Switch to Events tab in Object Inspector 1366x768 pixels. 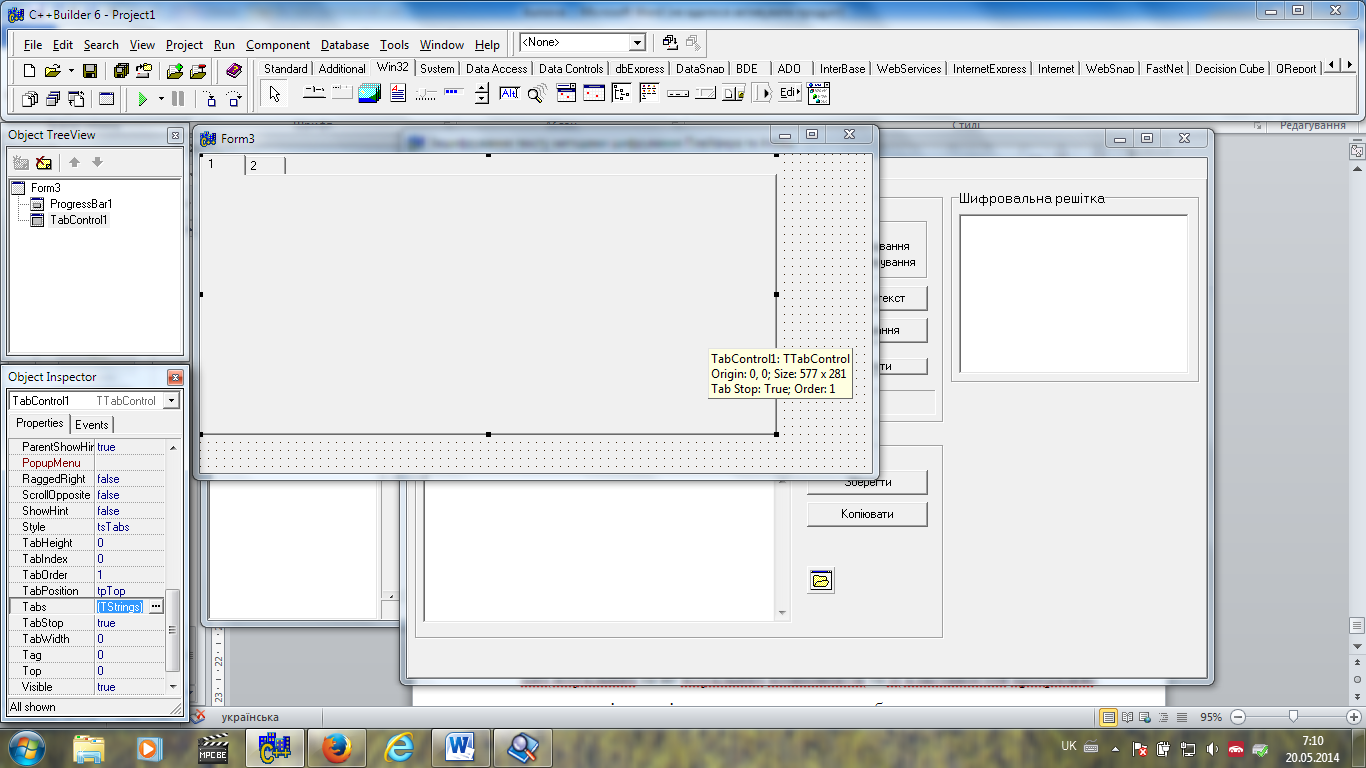(x=91, y=424)
